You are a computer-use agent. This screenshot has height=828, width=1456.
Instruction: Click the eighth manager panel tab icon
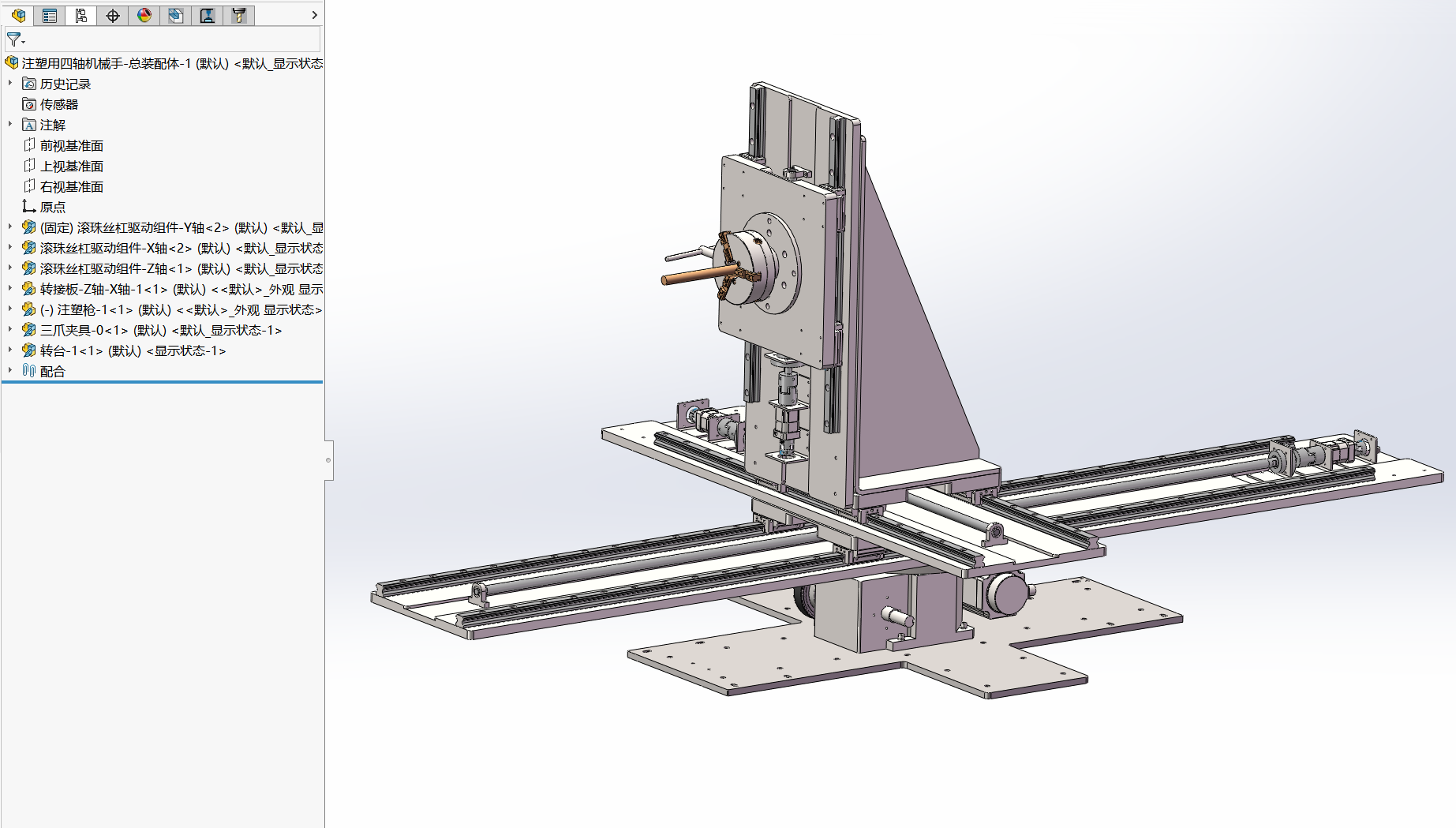[x=239, y=15]
